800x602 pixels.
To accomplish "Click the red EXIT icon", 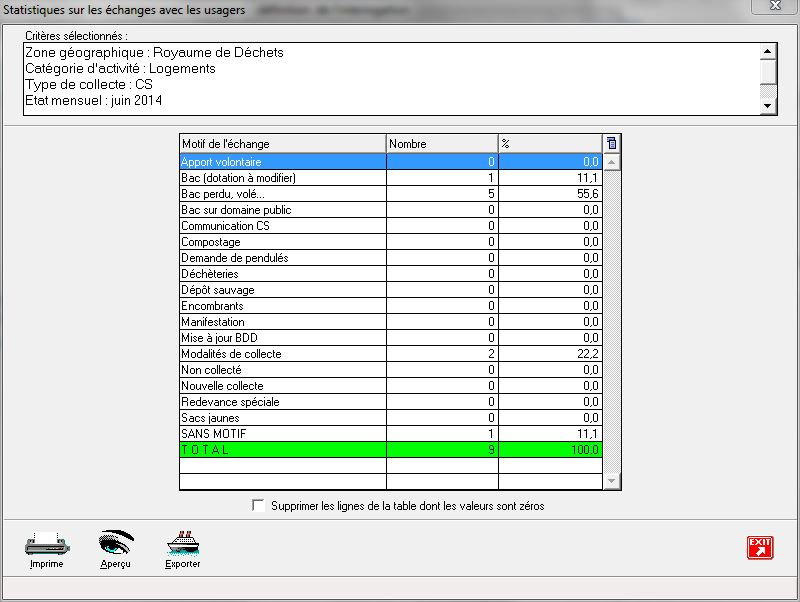I will coord(759,547).
